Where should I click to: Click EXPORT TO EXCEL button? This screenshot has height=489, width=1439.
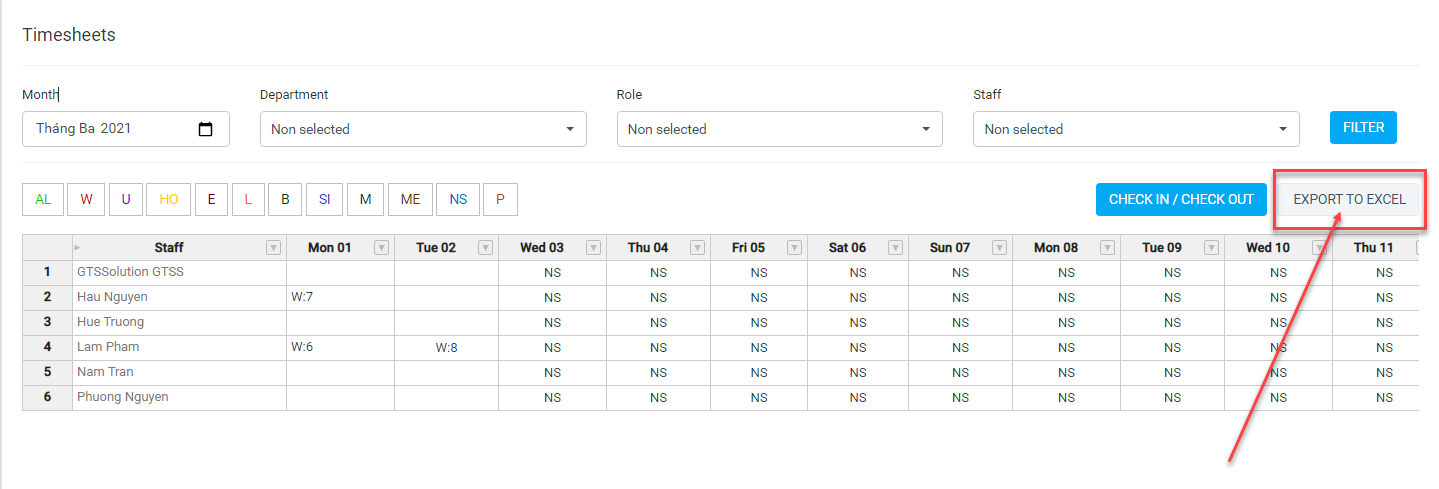pyautogui.click(x=1349, y=199)
